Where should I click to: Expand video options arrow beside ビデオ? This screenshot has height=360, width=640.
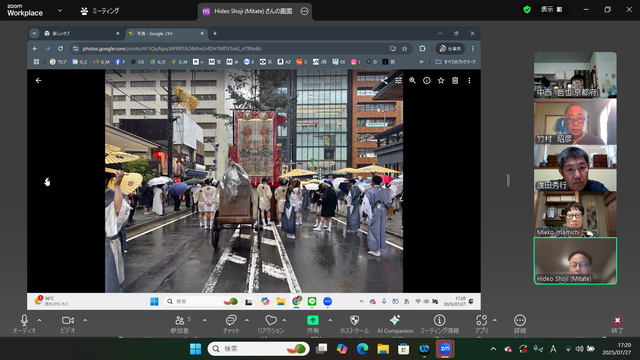click(85, 320)
